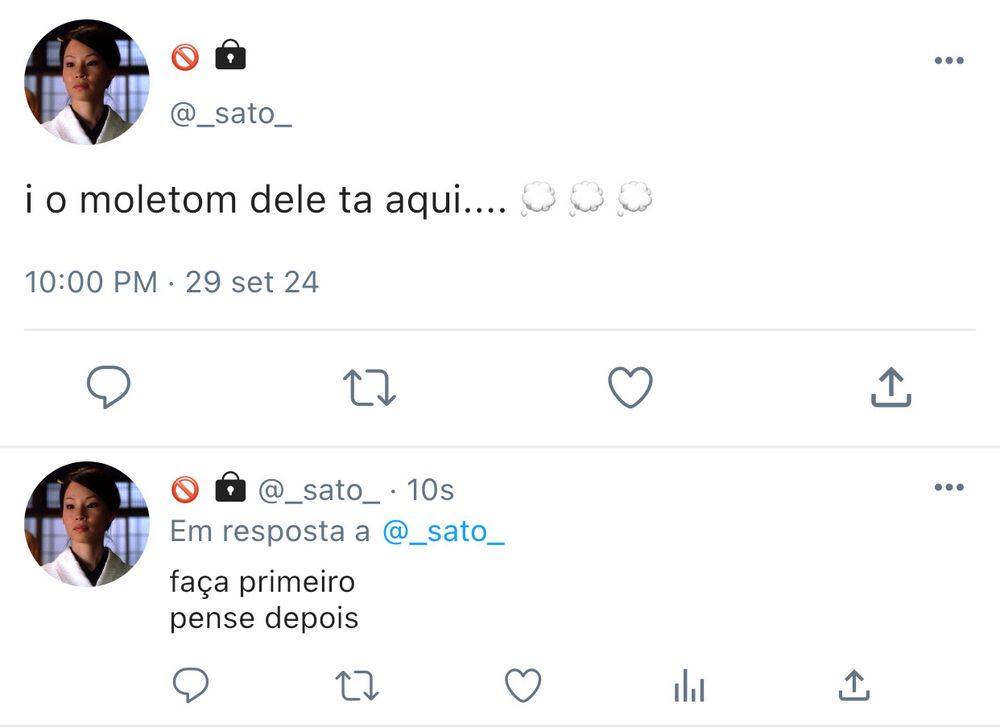
Task: Click the 10:00 PM · 29 set 24 timestamp
Action: point(171,282)
